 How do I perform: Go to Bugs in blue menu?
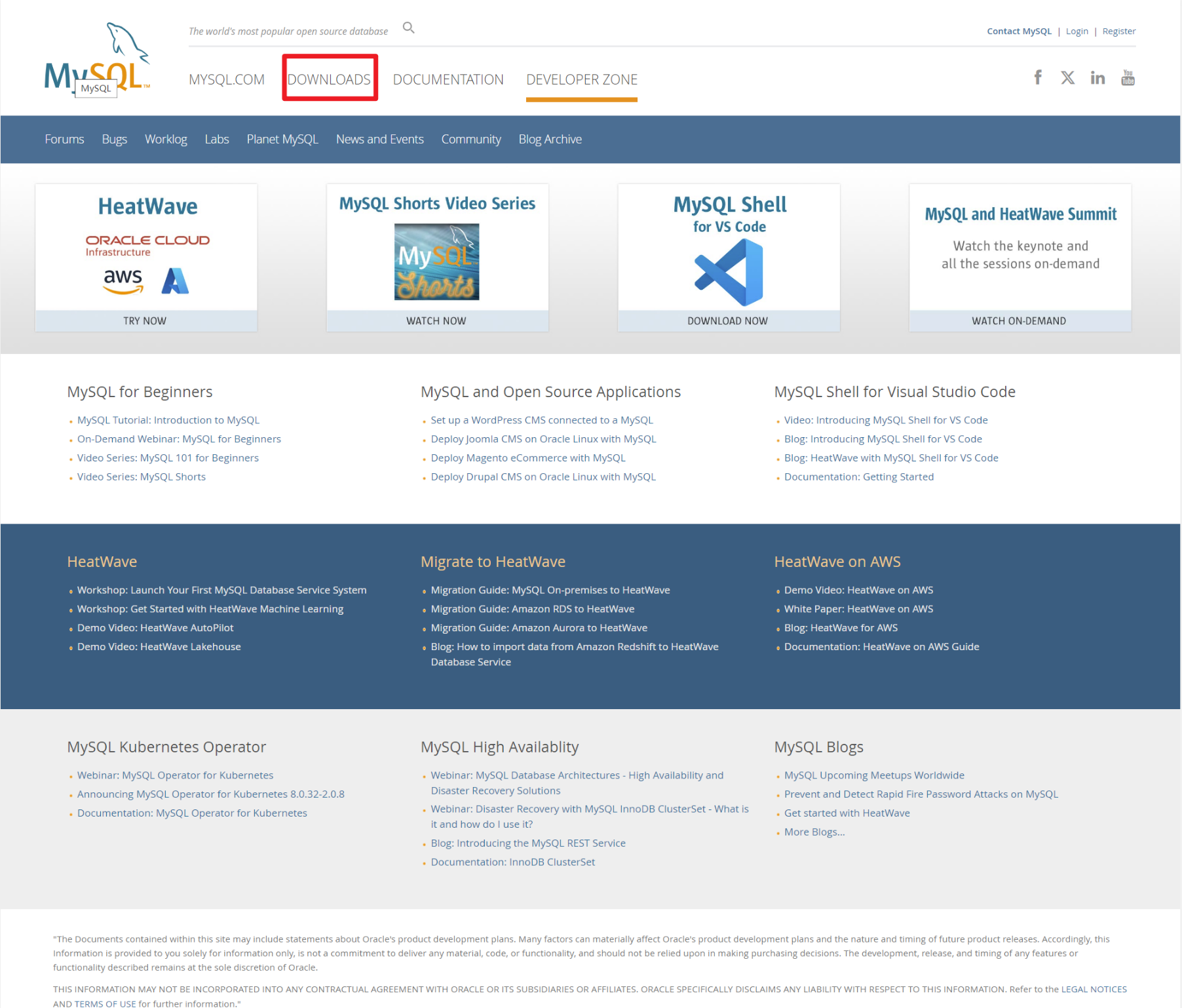(x=114, y=139)
